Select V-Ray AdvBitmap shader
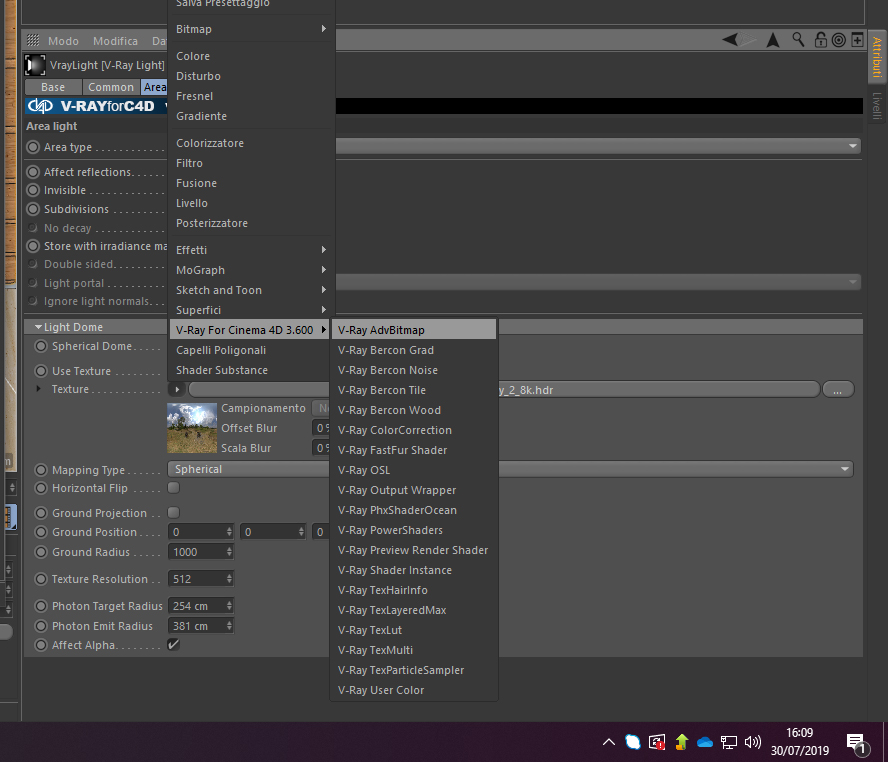This screenshot has width=888, height=762. 413,329
